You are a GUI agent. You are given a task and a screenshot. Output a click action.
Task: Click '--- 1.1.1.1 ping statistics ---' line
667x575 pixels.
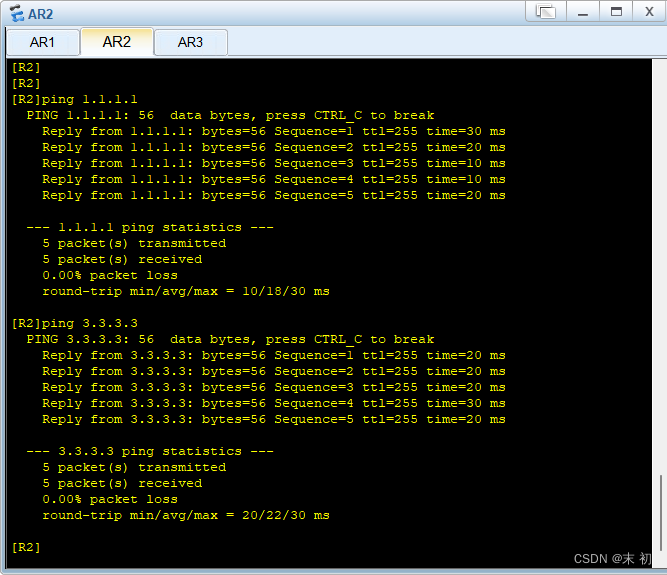tap(150, 228)
